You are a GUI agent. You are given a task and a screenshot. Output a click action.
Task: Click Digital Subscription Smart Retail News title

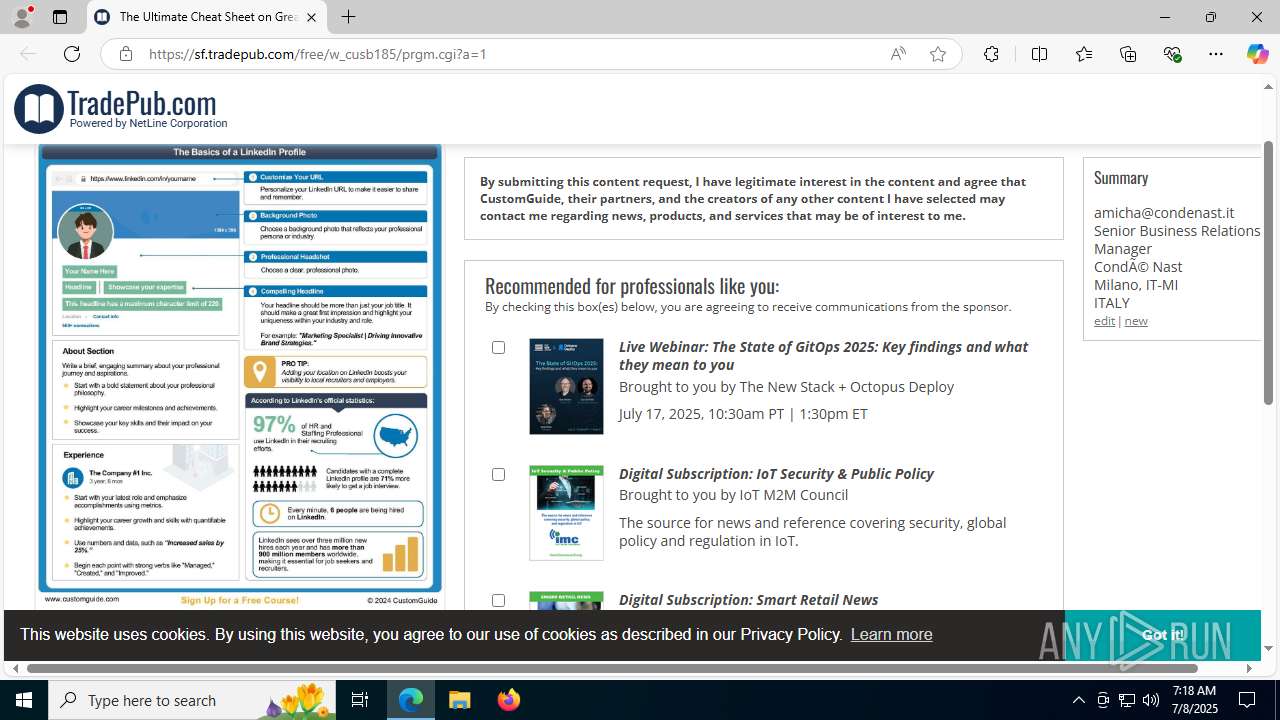tap(748, 600)
